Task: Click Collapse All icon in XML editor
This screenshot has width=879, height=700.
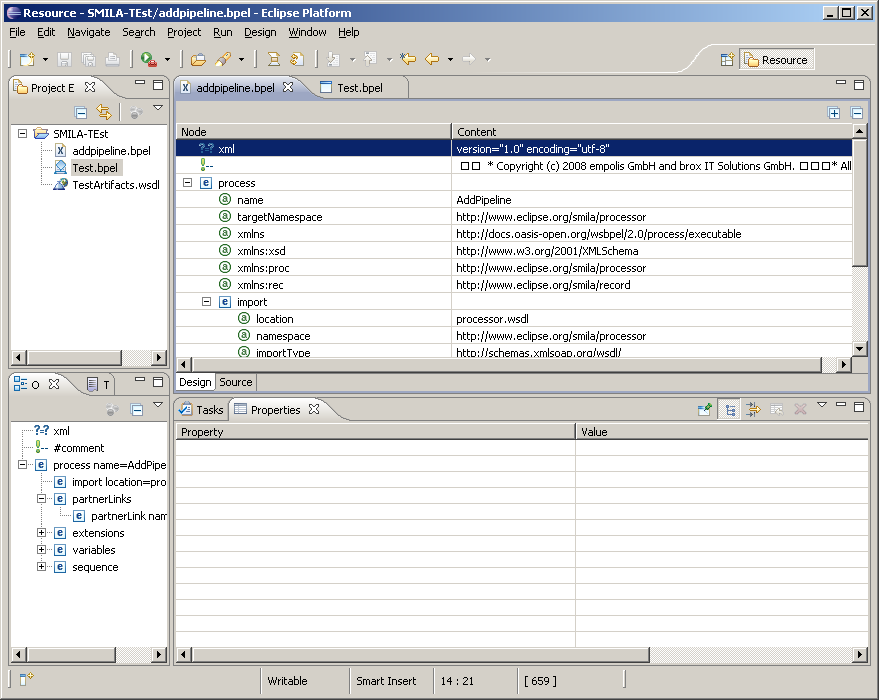Action: point(856,113)
